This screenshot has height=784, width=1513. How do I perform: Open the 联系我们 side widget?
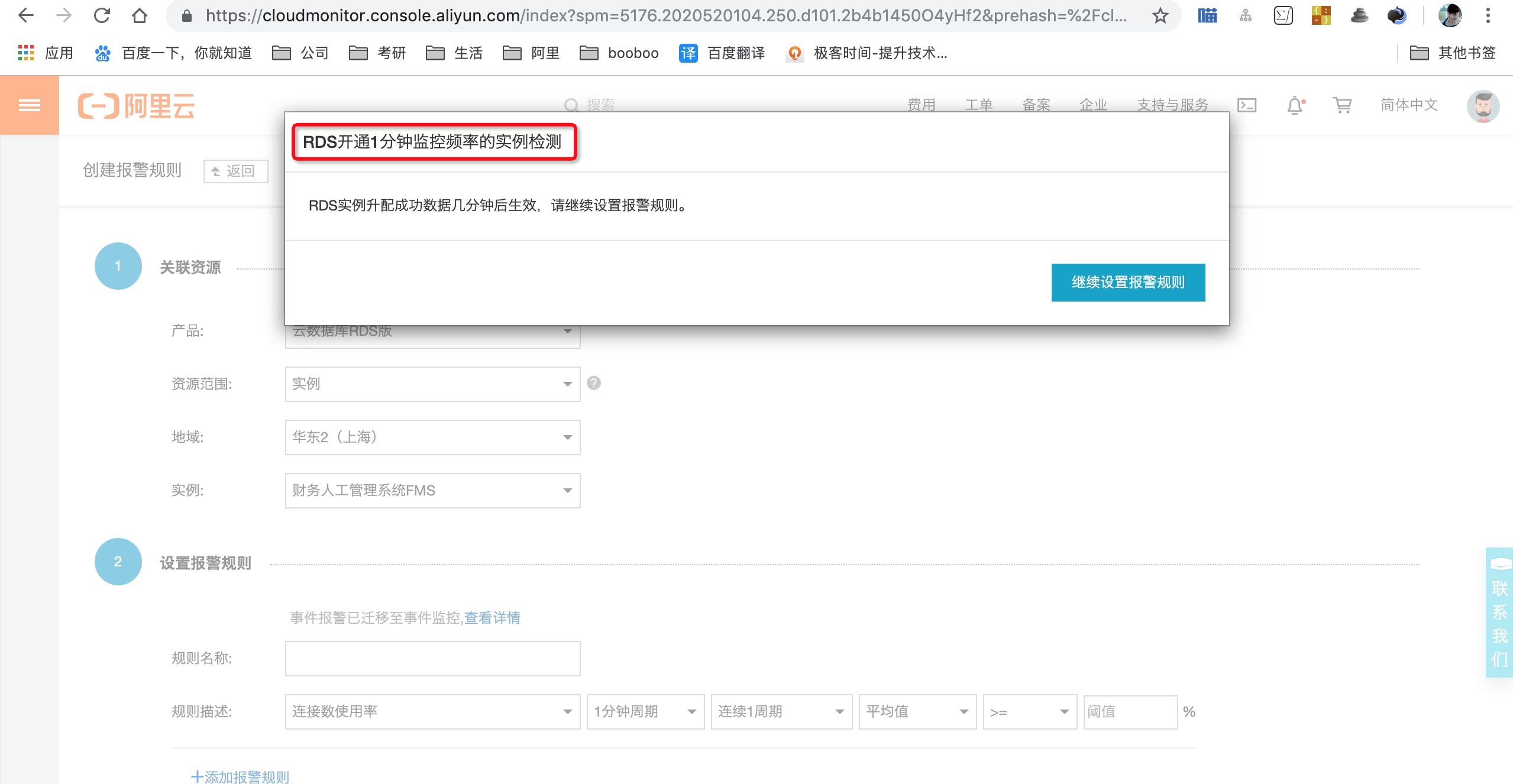1499,613
